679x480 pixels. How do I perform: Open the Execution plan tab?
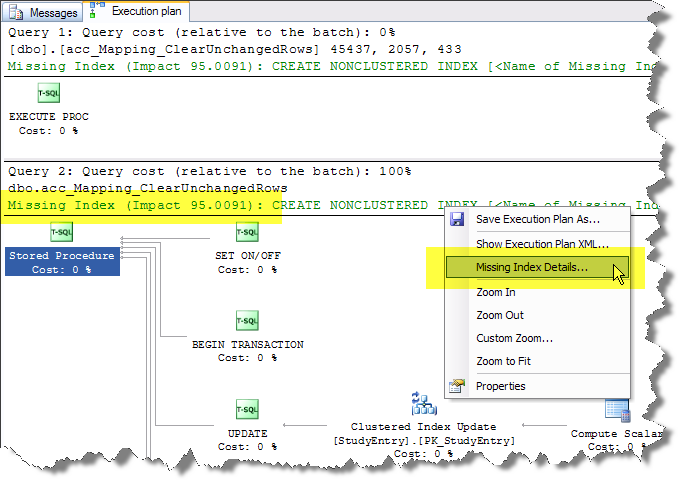pos(139,13)
